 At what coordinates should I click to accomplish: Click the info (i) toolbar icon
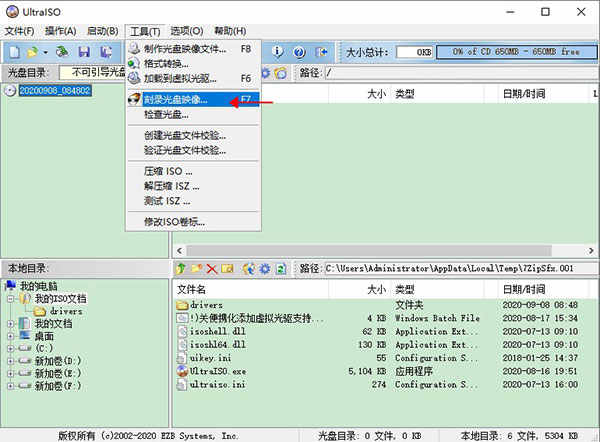tap(277, 52)
